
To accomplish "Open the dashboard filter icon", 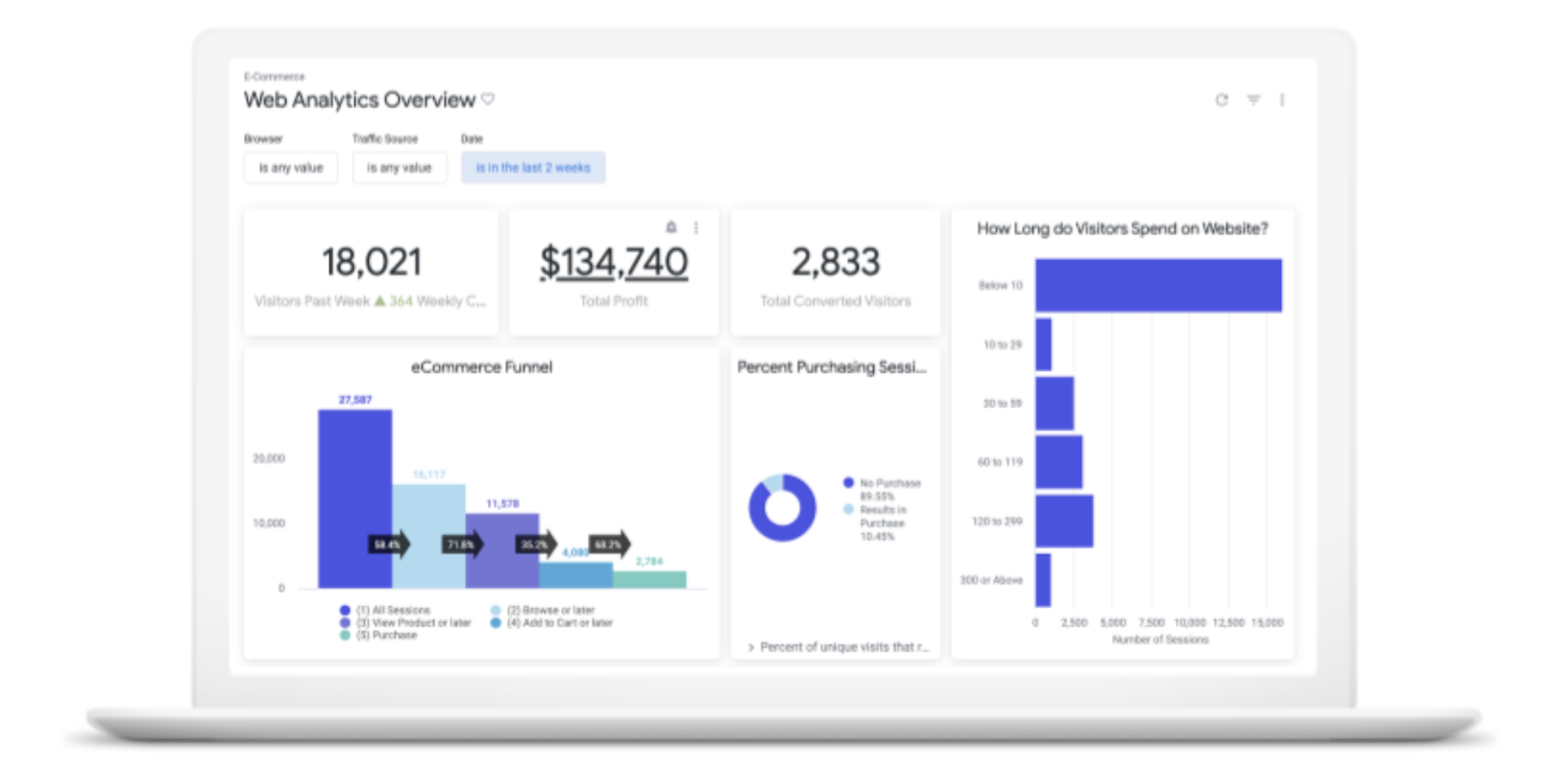I will click(1253, 100).
